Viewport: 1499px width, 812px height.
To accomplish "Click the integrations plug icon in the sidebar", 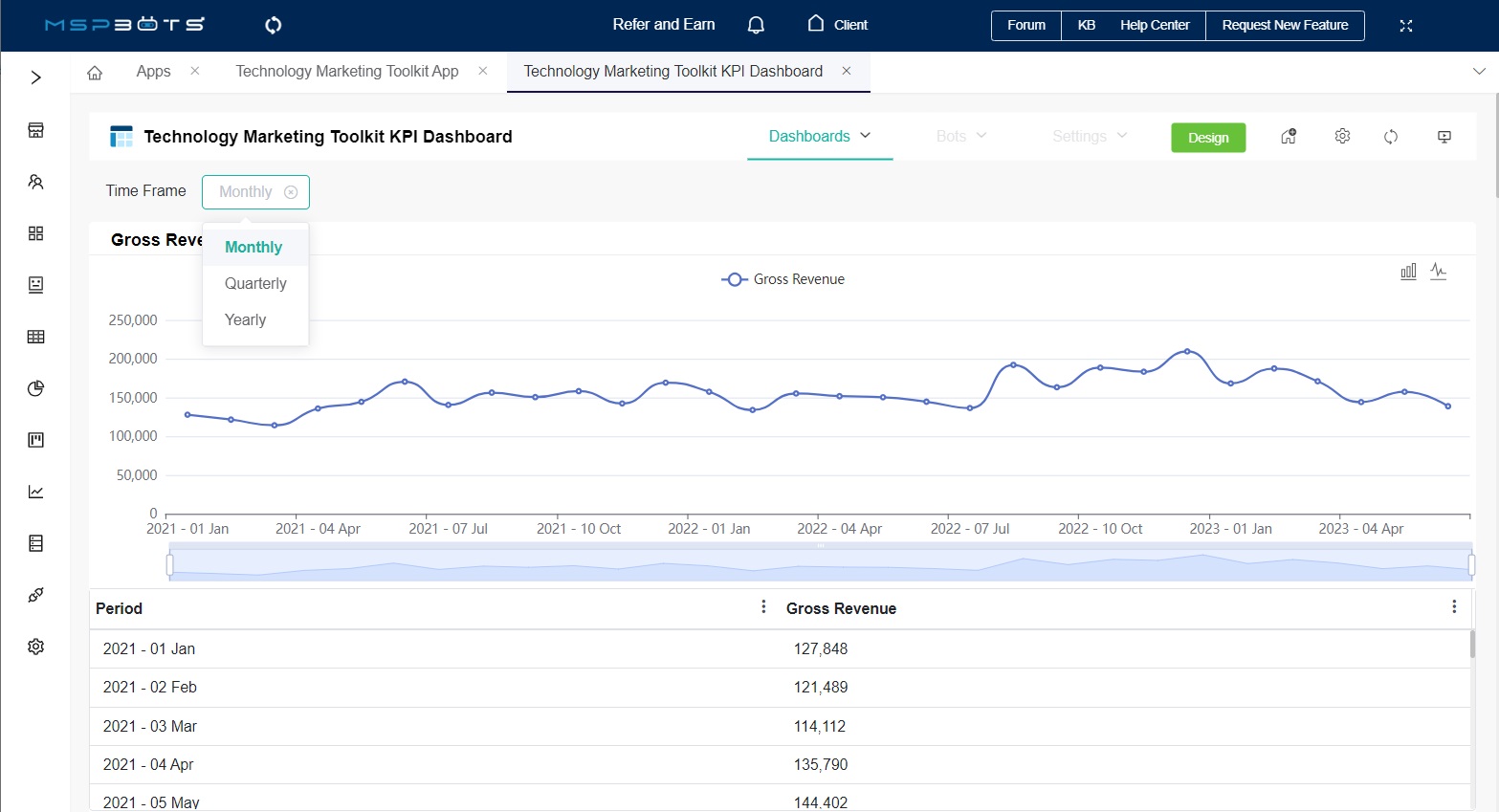I will [35, 594].
